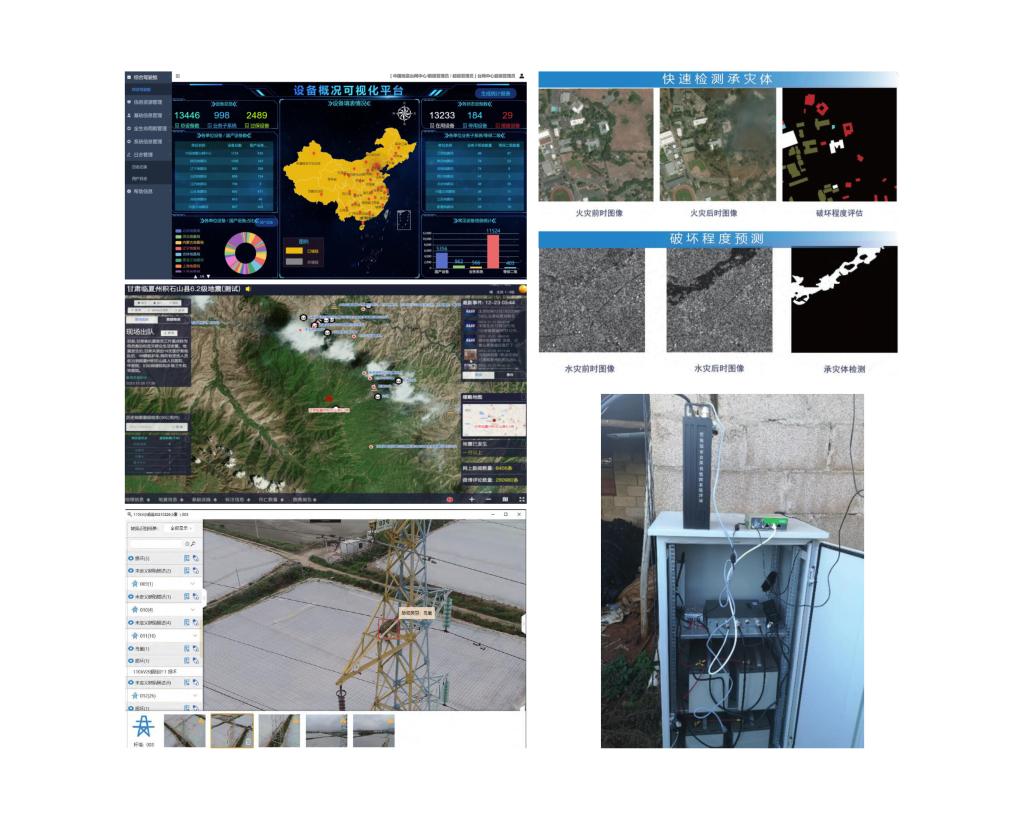Click the magnifier search icon in defect panel

(x=193, y=544)
